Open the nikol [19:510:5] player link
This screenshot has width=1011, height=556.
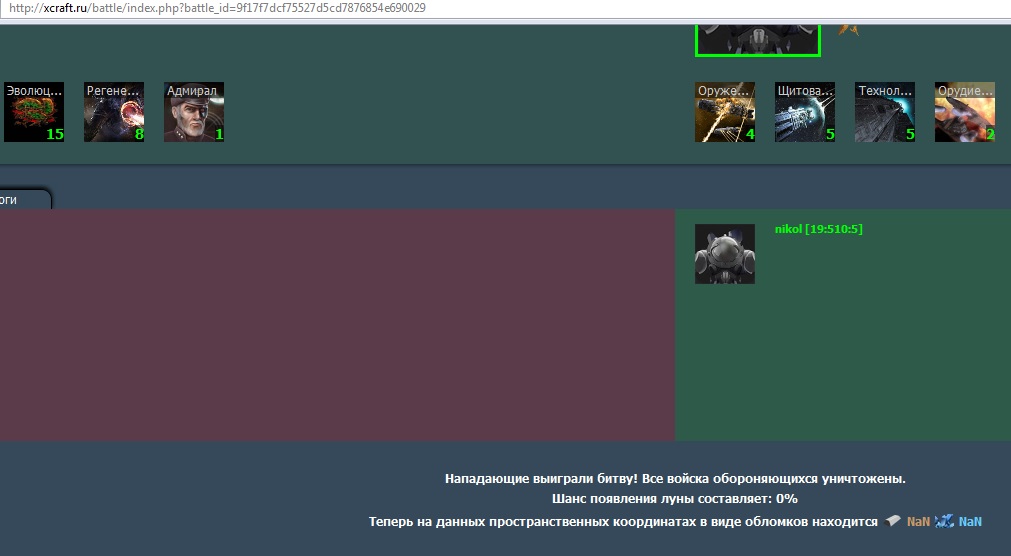tap(818, 229)
